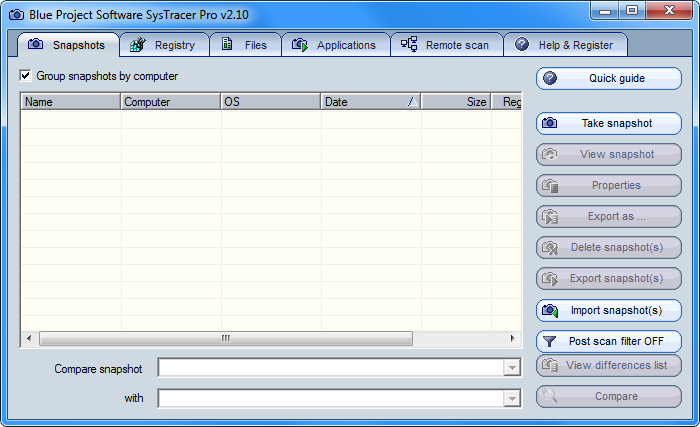Click the scroll left arrow of list
The width and height of the screenshot is (700, 427).
pos(29,339)
